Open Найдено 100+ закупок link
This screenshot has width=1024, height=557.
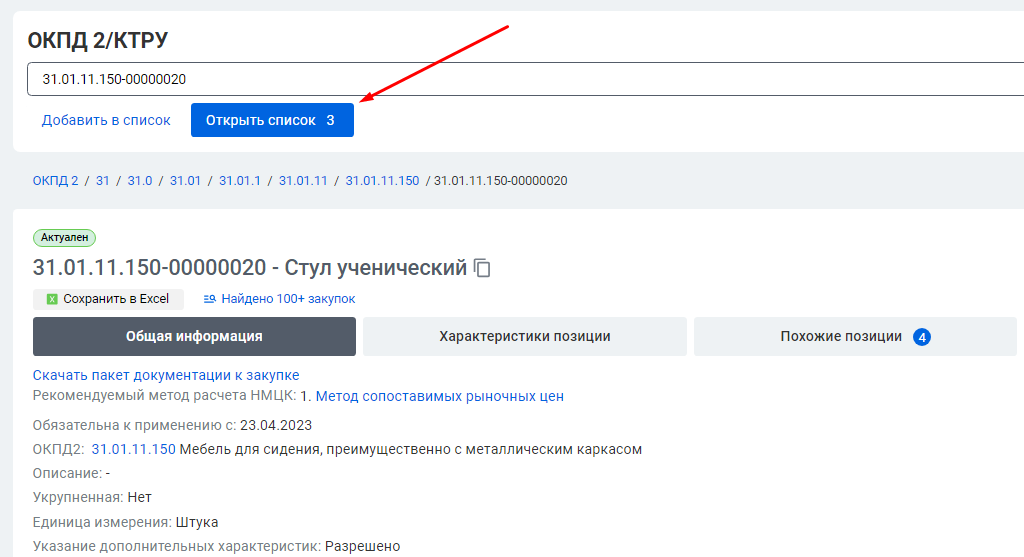(288, 299)
